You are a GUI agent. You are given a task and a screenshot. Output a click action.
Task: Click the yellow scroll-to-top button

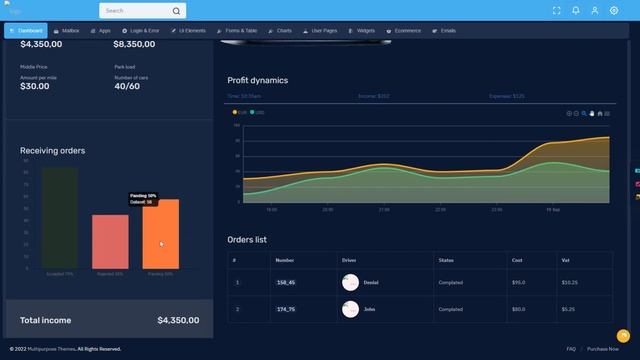tap(623, 336)
